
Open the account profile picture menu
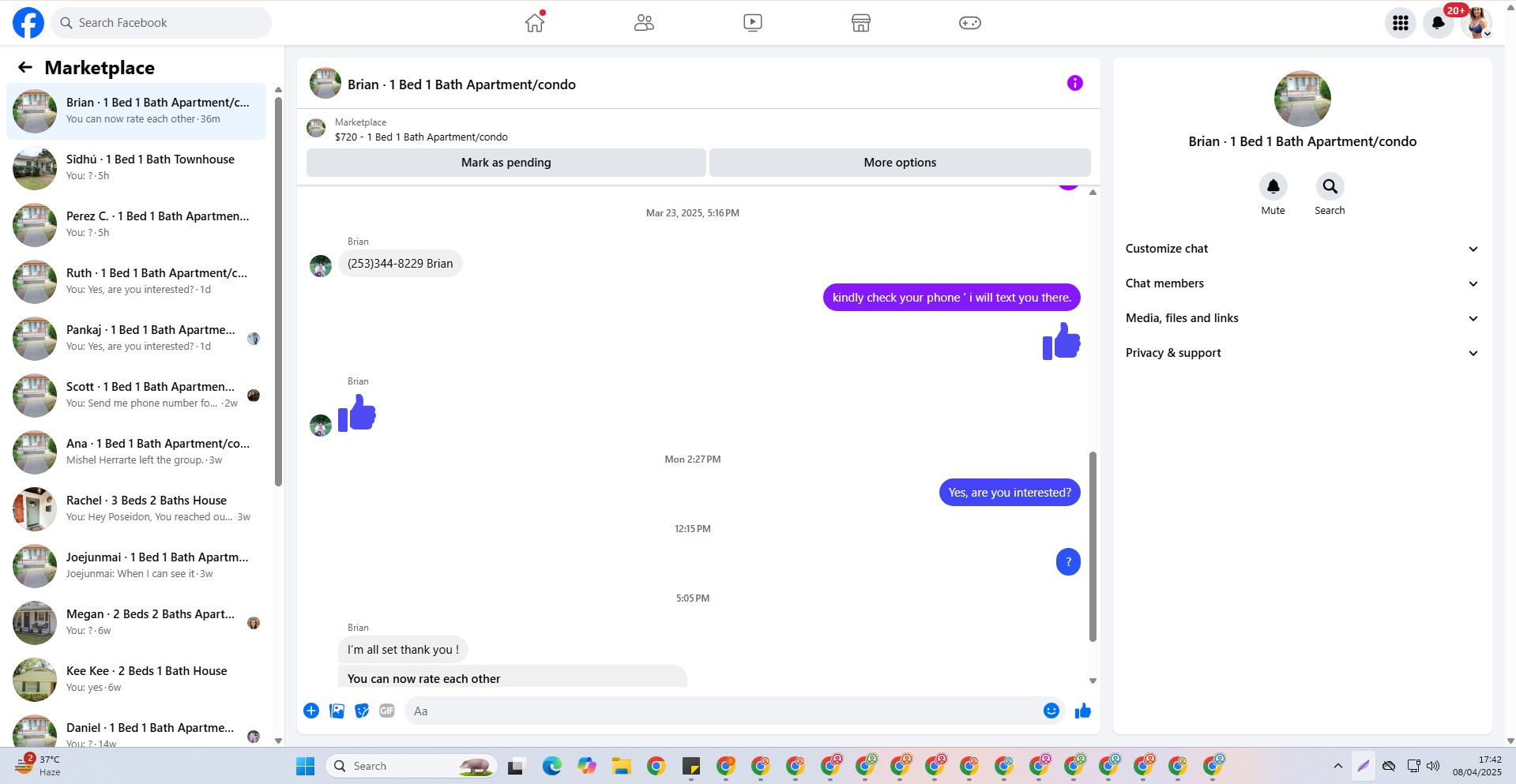coord(1476,23)
